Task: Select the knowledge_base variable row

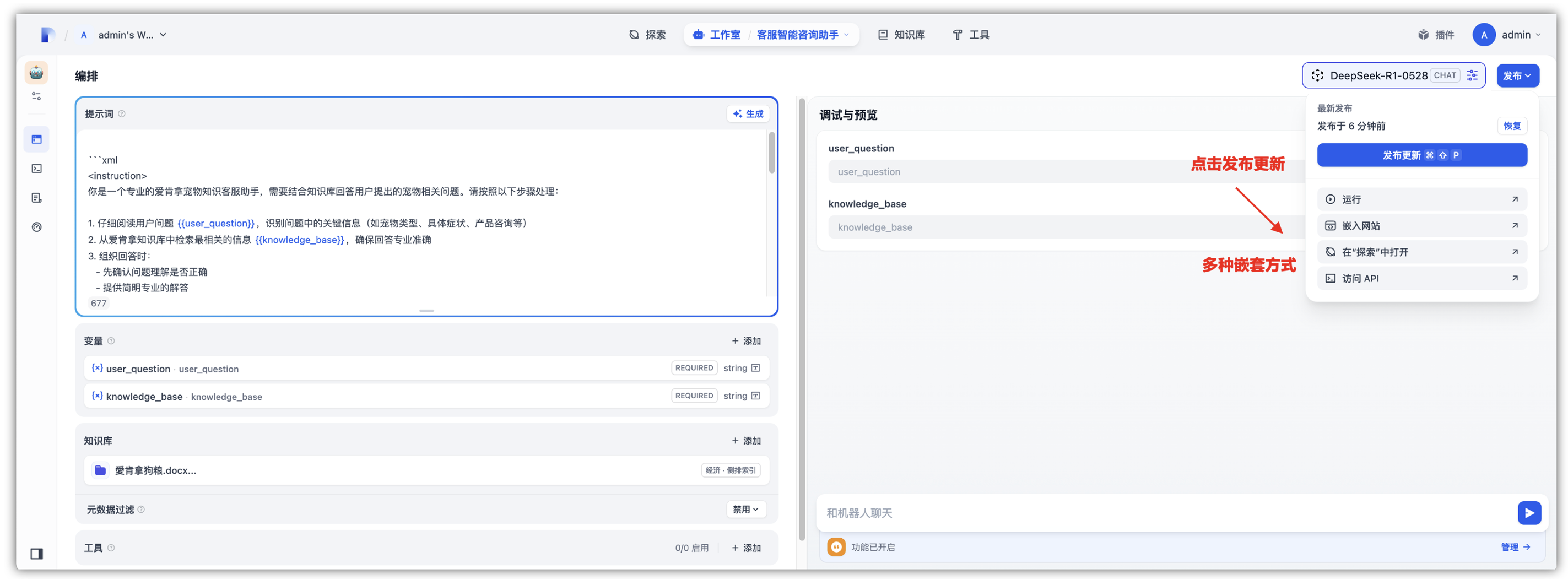Action: point(426,396)
